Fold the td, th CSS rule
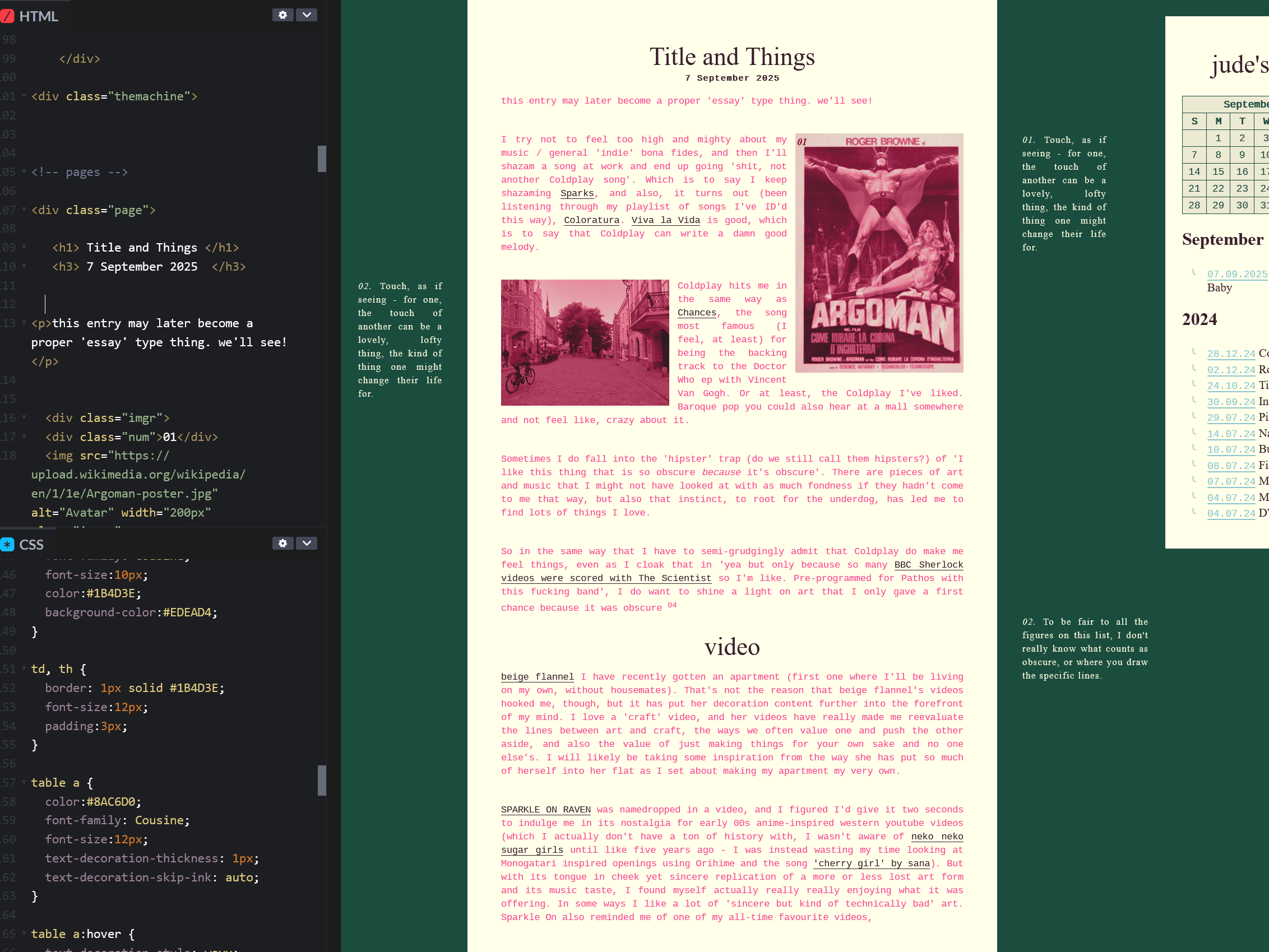 [x=24, y=668]
